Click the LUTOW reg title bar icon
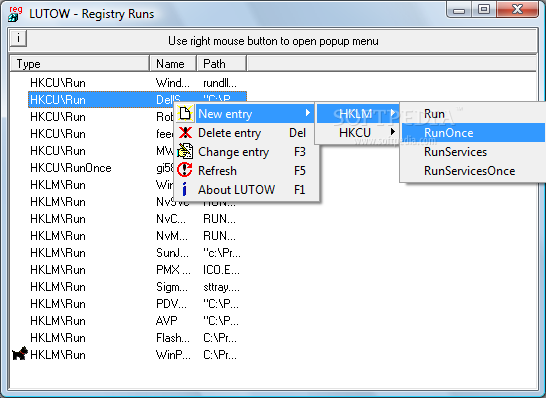Image resolution: width=546 pixels, height=398 pixels. tap(15, 14)
